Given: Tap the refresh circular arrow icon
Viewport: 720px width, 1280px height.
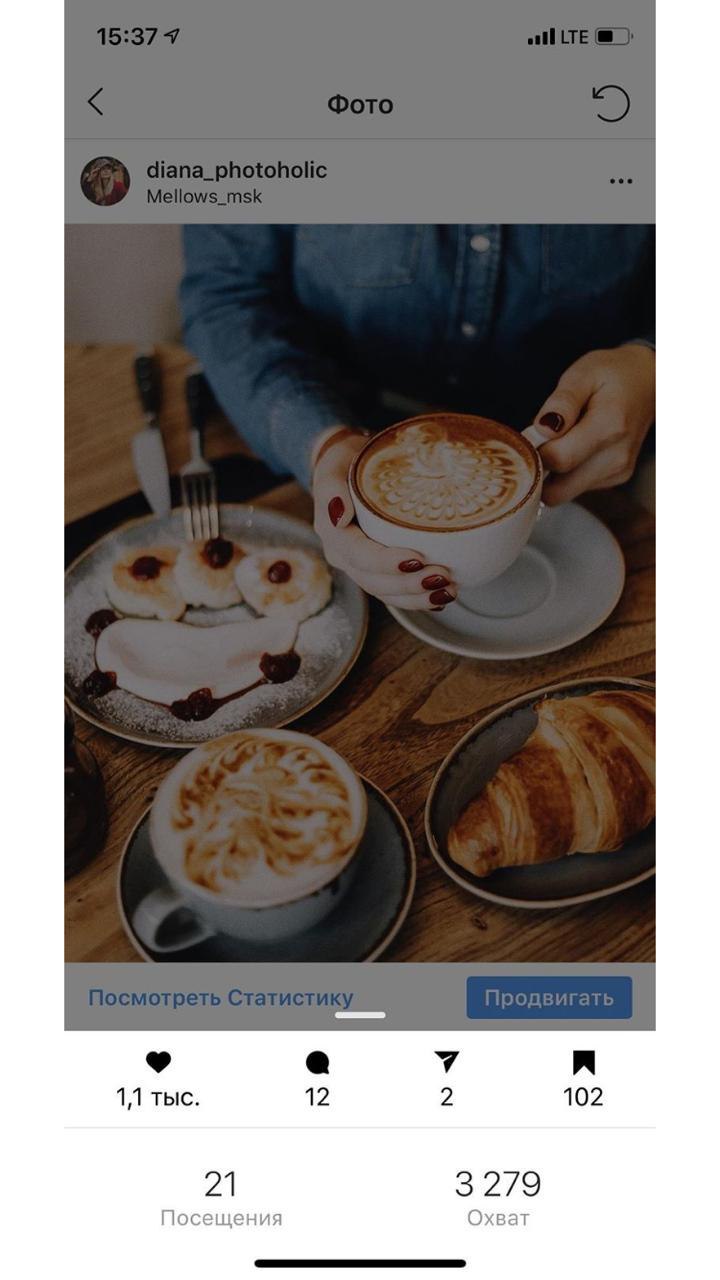Looking at the screenshot, I should coord(610,103).
